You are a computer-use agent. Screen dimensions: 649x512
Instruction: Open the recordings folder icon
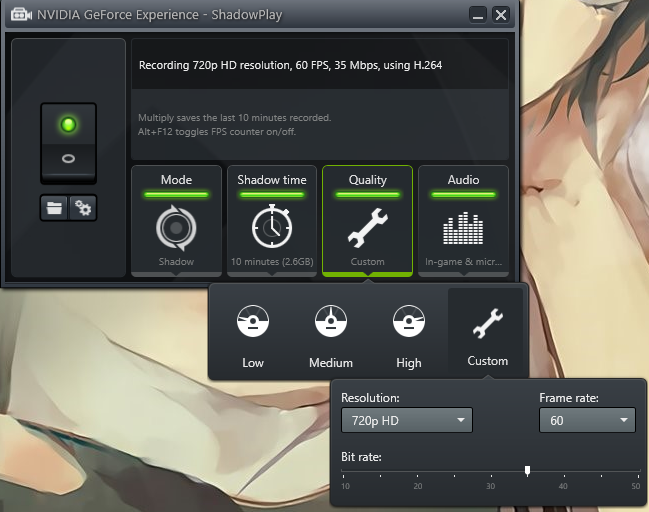pos(54,207)
